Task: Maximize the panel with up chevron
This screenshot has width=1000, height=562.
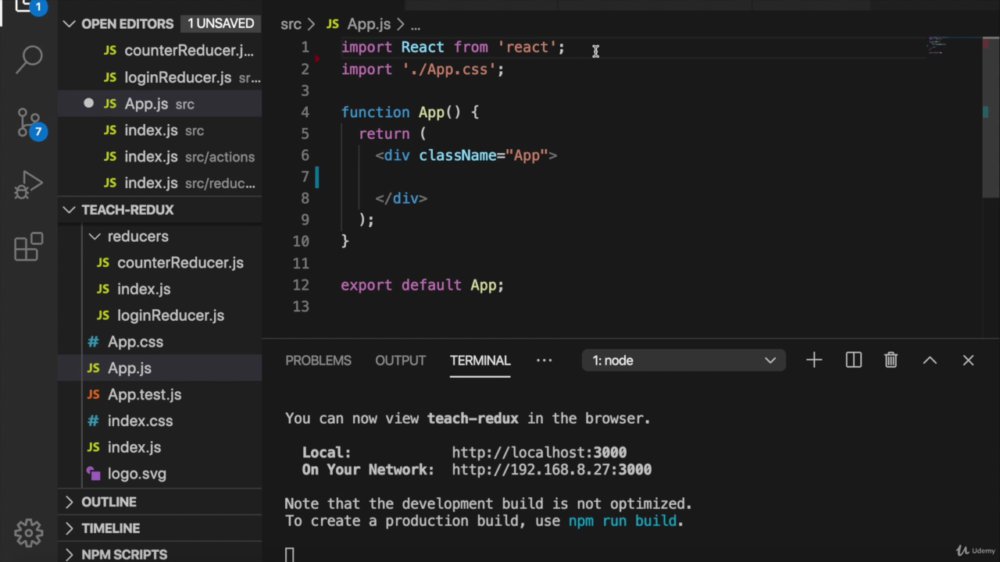Action: 930,360
